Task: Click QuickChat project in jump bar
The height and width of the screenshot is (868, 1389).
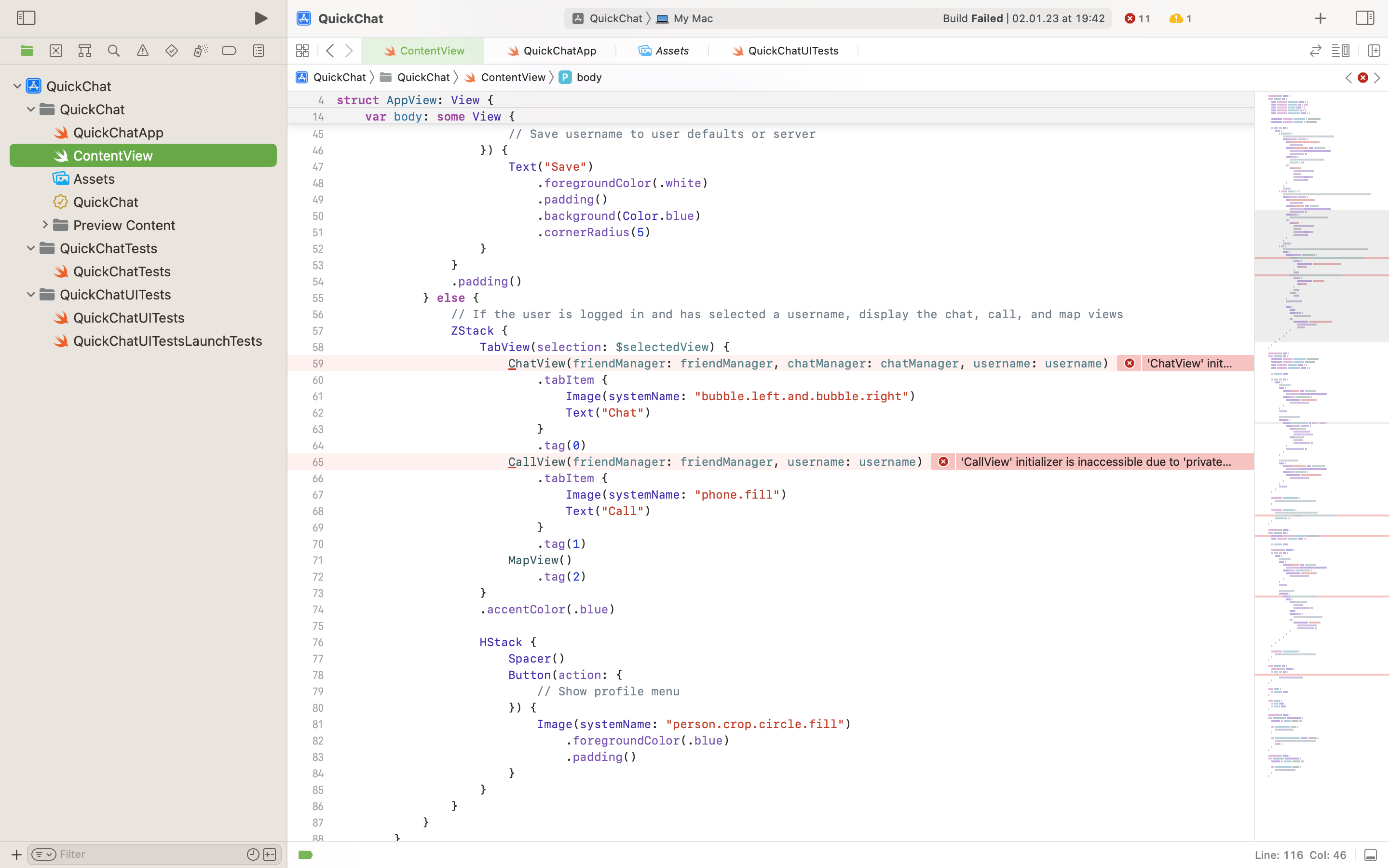Action: 330,78
